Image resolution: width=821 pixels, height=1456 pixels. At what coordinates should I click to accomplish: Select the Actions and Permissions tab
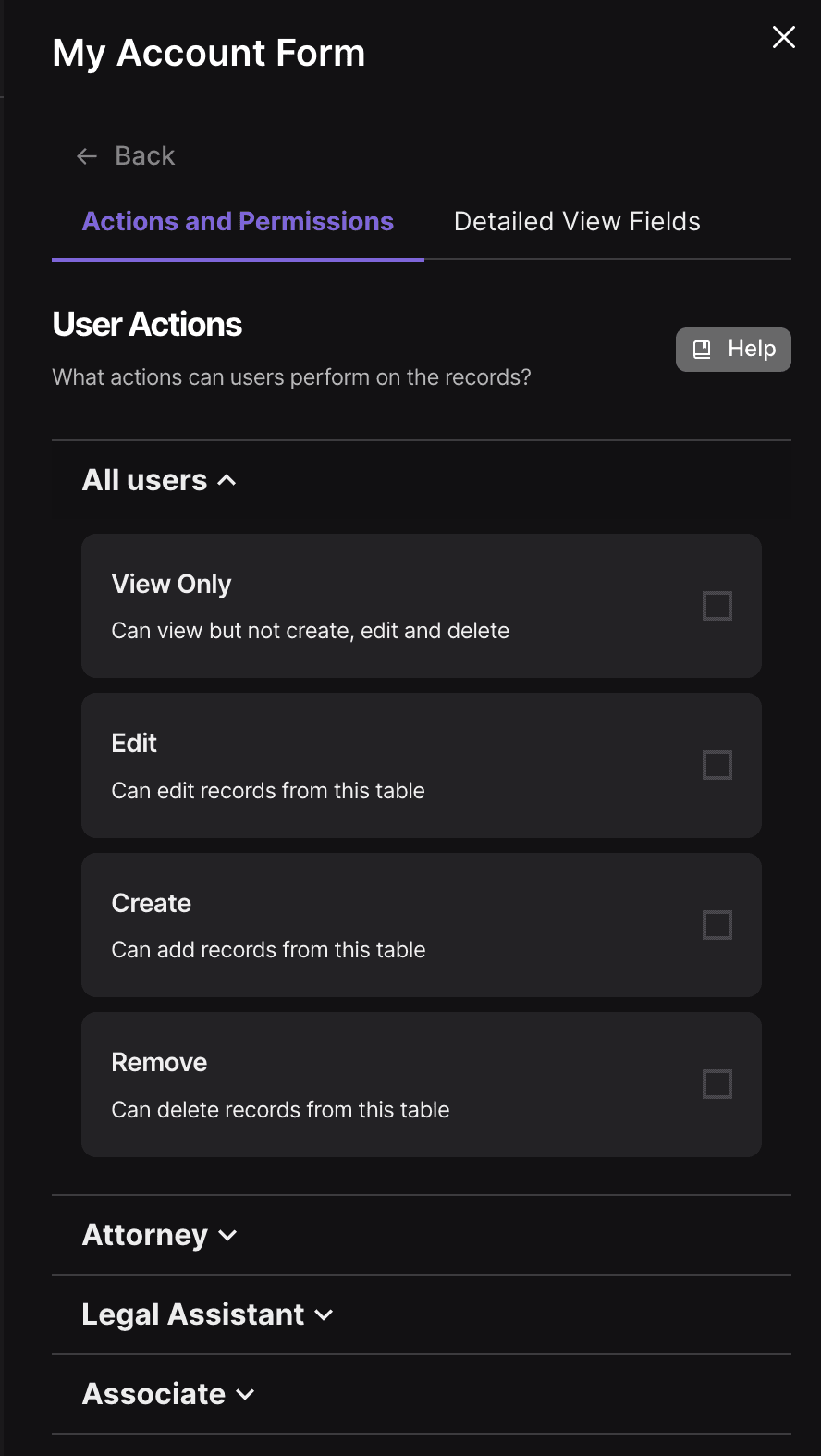[238, 222]
